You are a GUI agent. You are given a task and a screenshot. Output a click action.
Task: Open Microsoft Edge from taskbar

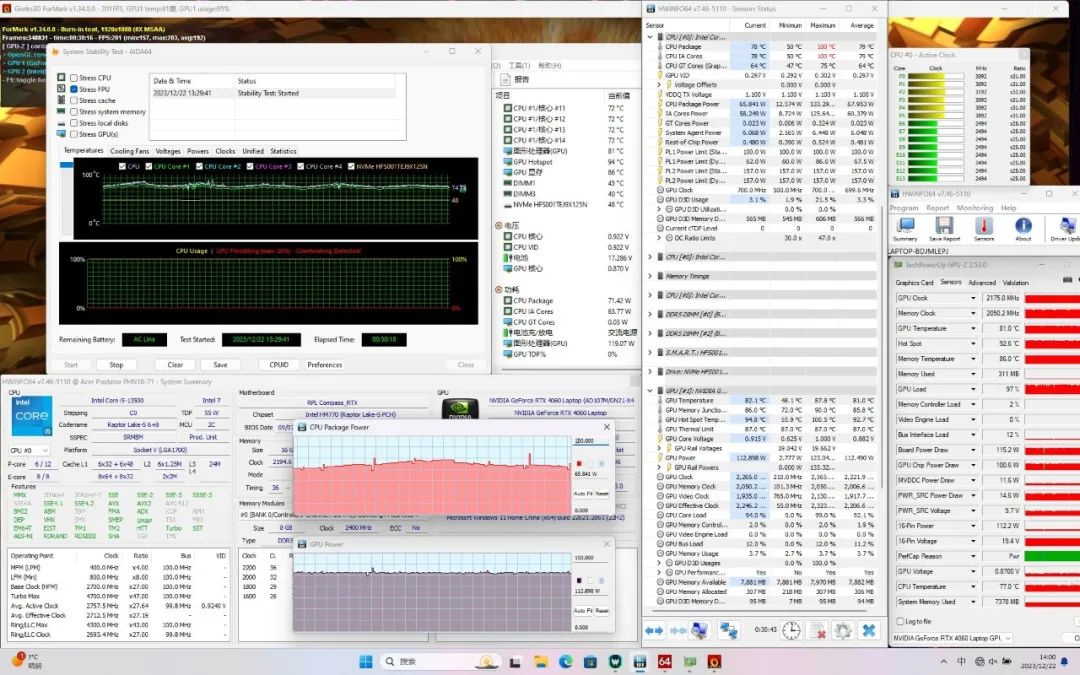(565, 662)
